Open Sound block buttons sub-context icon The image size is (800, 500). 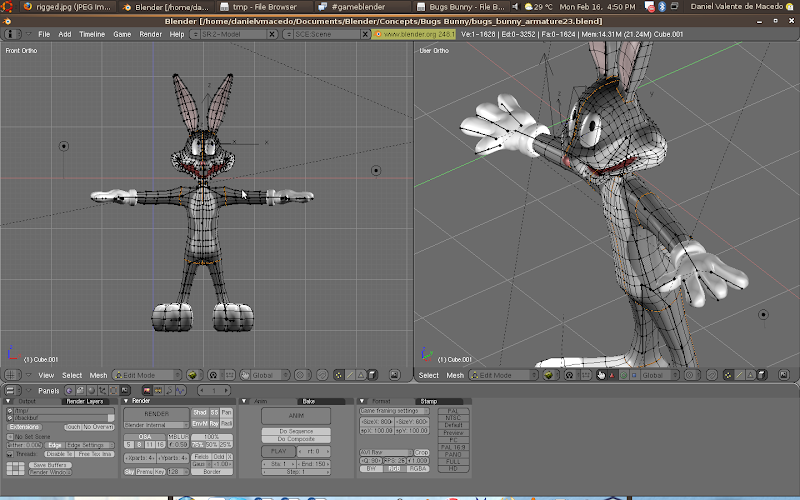tap(180, 391)
